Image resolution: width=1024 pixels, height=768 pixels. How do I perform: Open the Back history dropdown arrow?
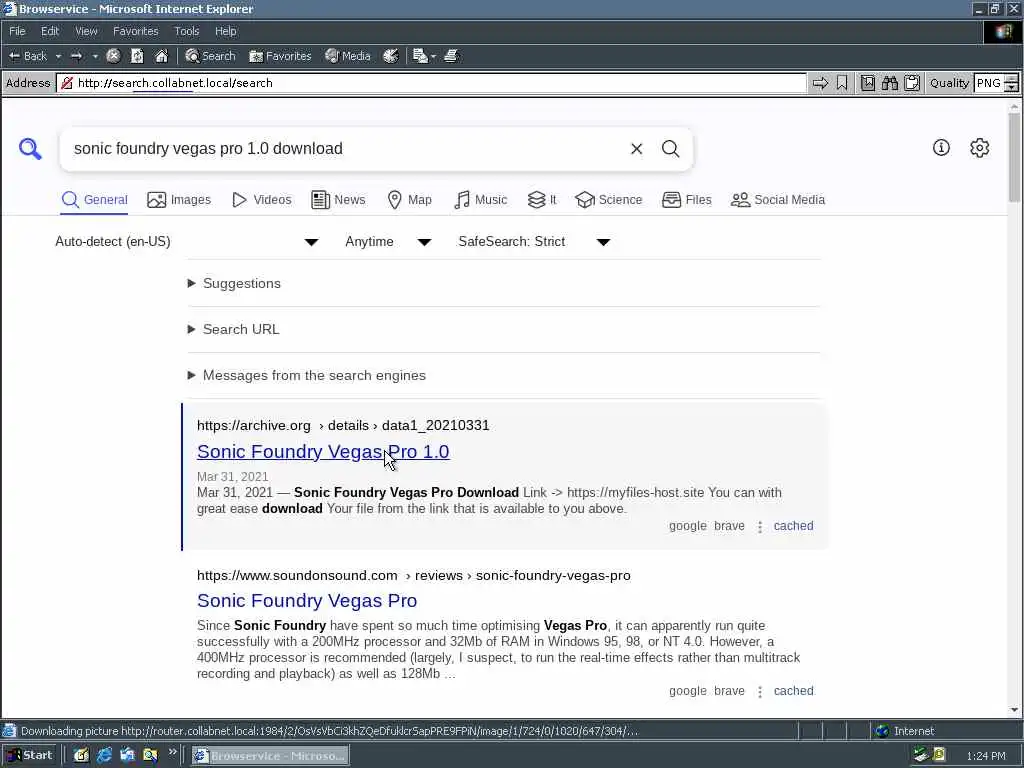pos(58,56)
